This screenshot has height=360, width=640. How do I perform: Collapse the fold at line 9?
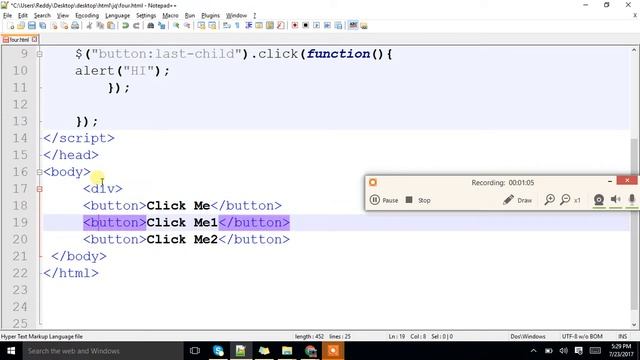coord(40,54)
